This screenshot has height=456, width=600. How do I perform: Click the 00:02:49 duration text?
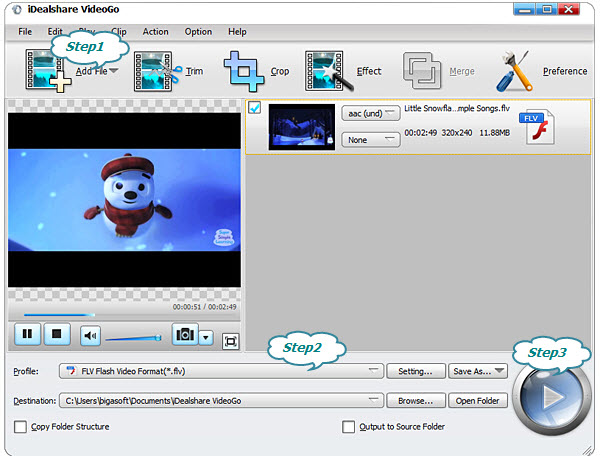(x=421, y=133)
